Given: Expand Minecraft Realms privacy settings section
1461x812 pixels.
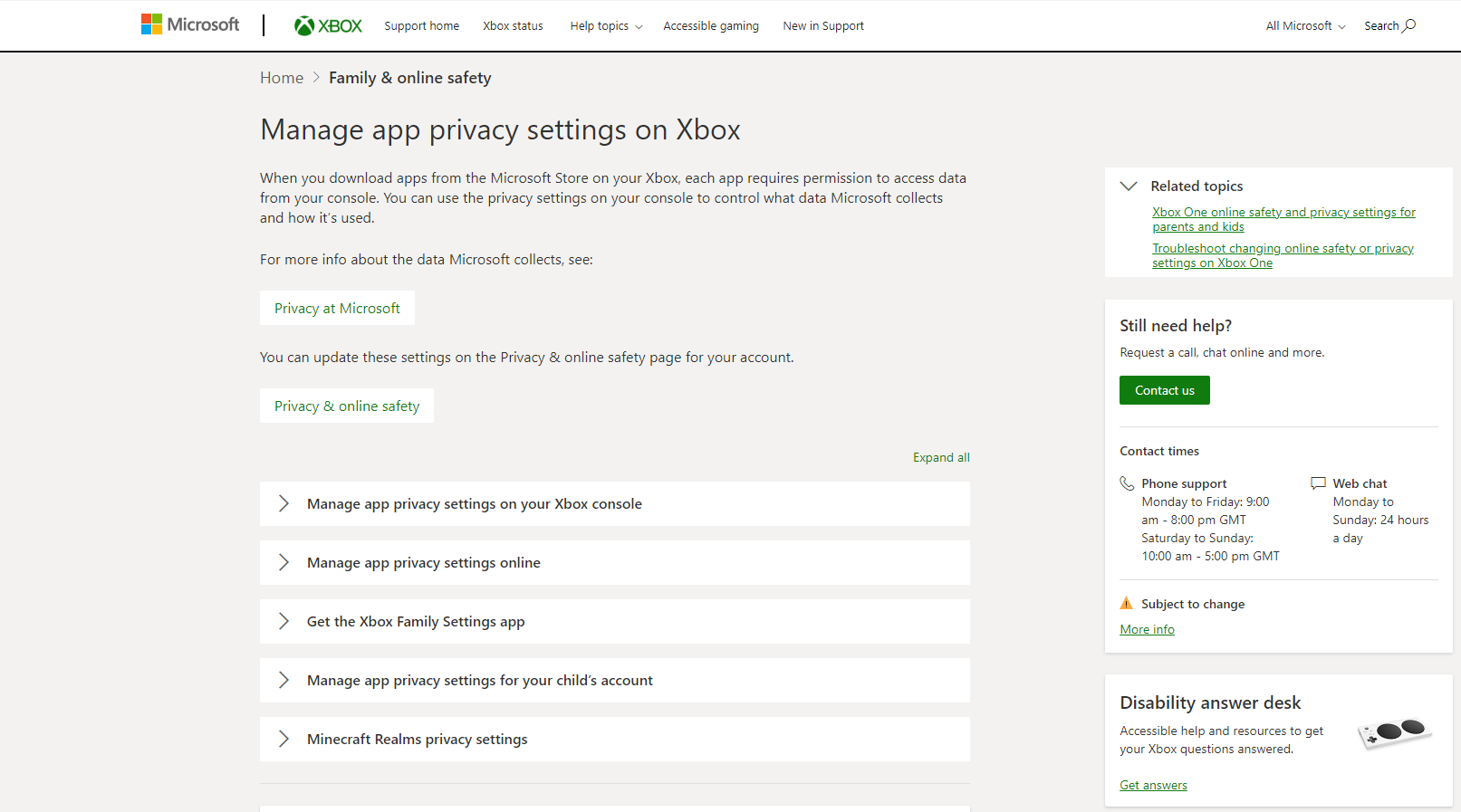Looking at the screenshot, I should click(x=615, y=739).
